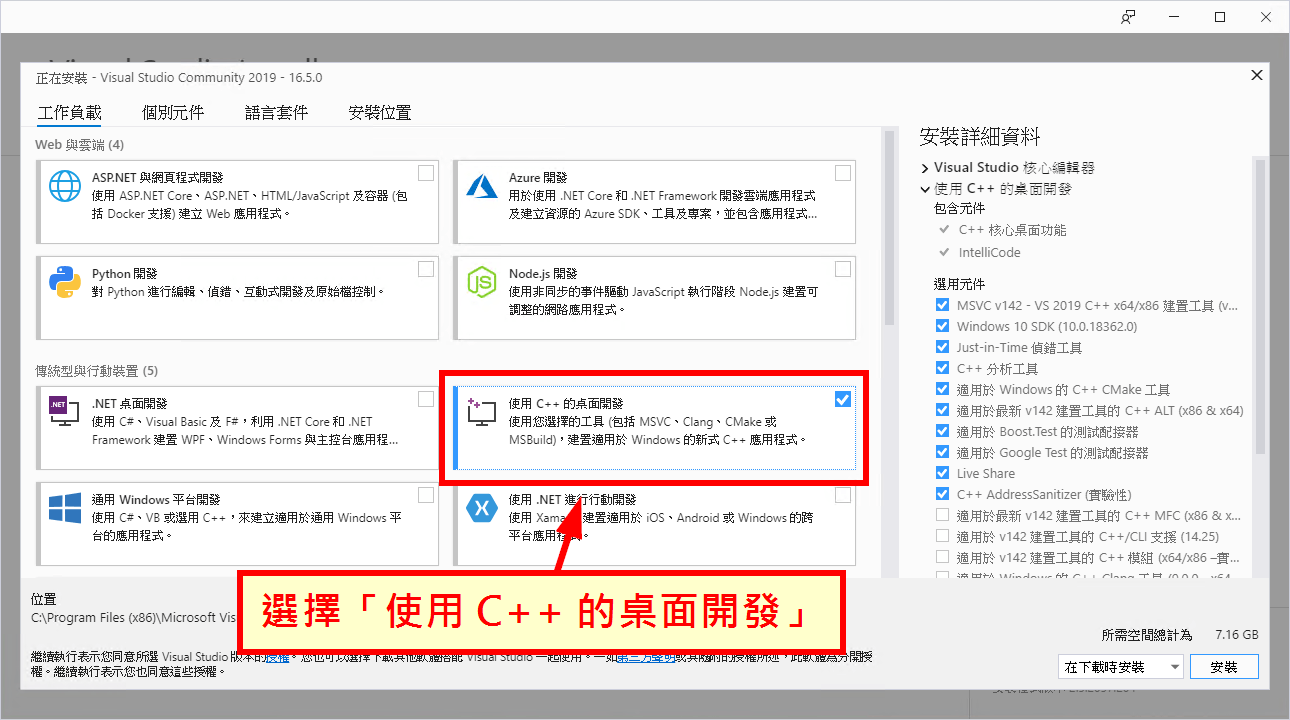Click the Universal Windows Platform logo icon
This screenshot has width=1290, height=720.
pos(65,508)
